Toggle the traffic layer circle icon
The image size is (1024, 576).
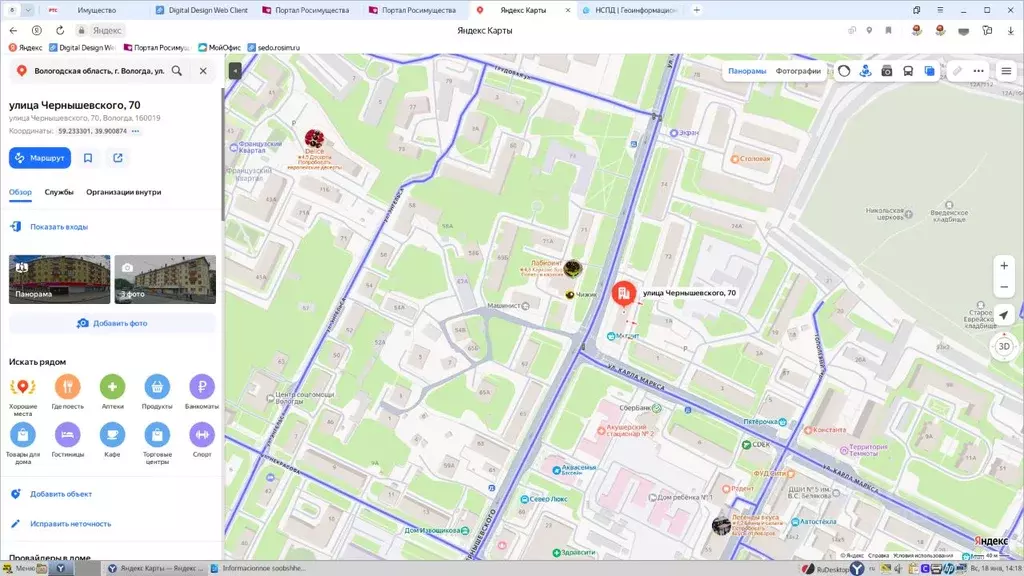844,71
